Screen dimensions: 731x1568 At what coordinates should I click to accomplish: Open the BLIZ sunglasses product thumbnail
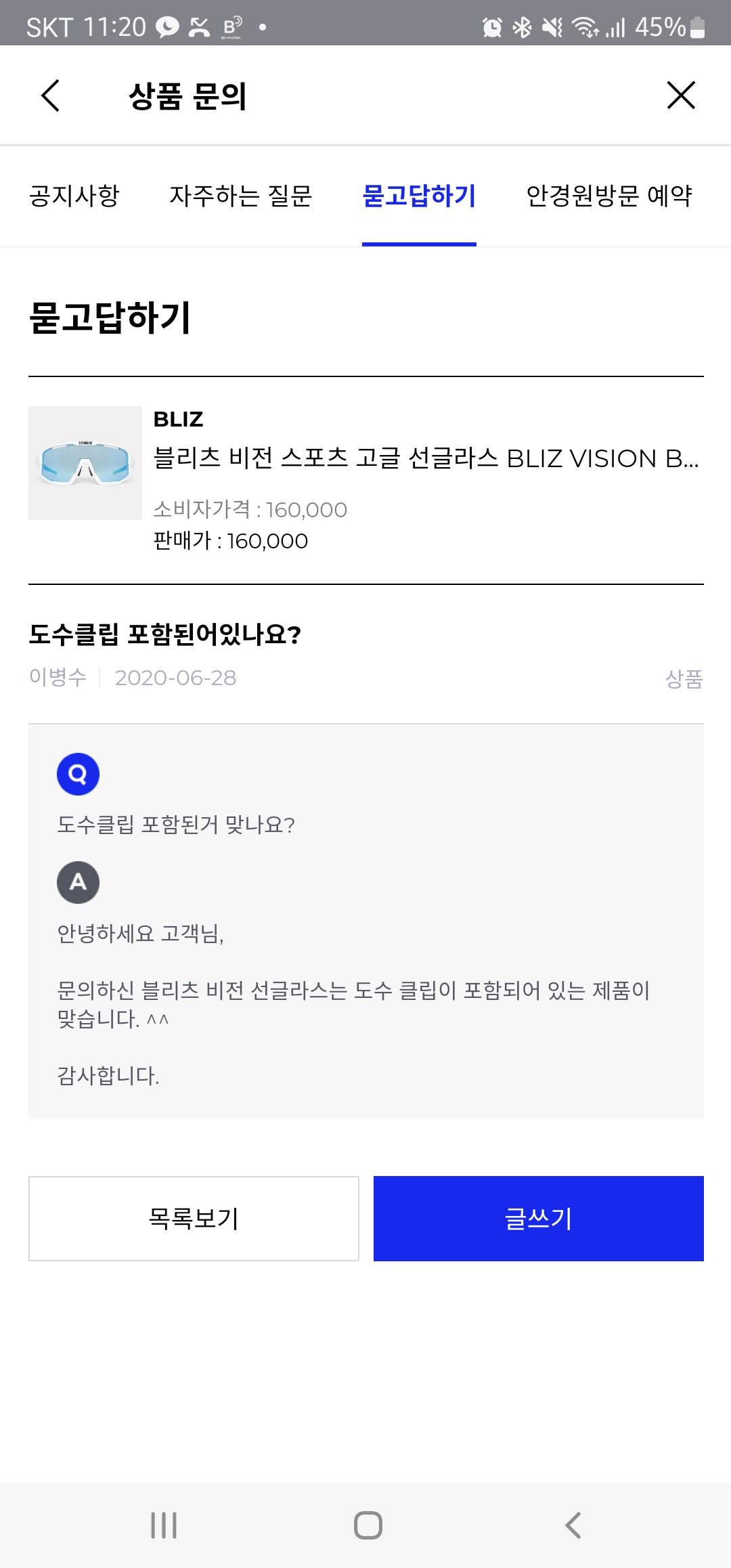point(85,463)
